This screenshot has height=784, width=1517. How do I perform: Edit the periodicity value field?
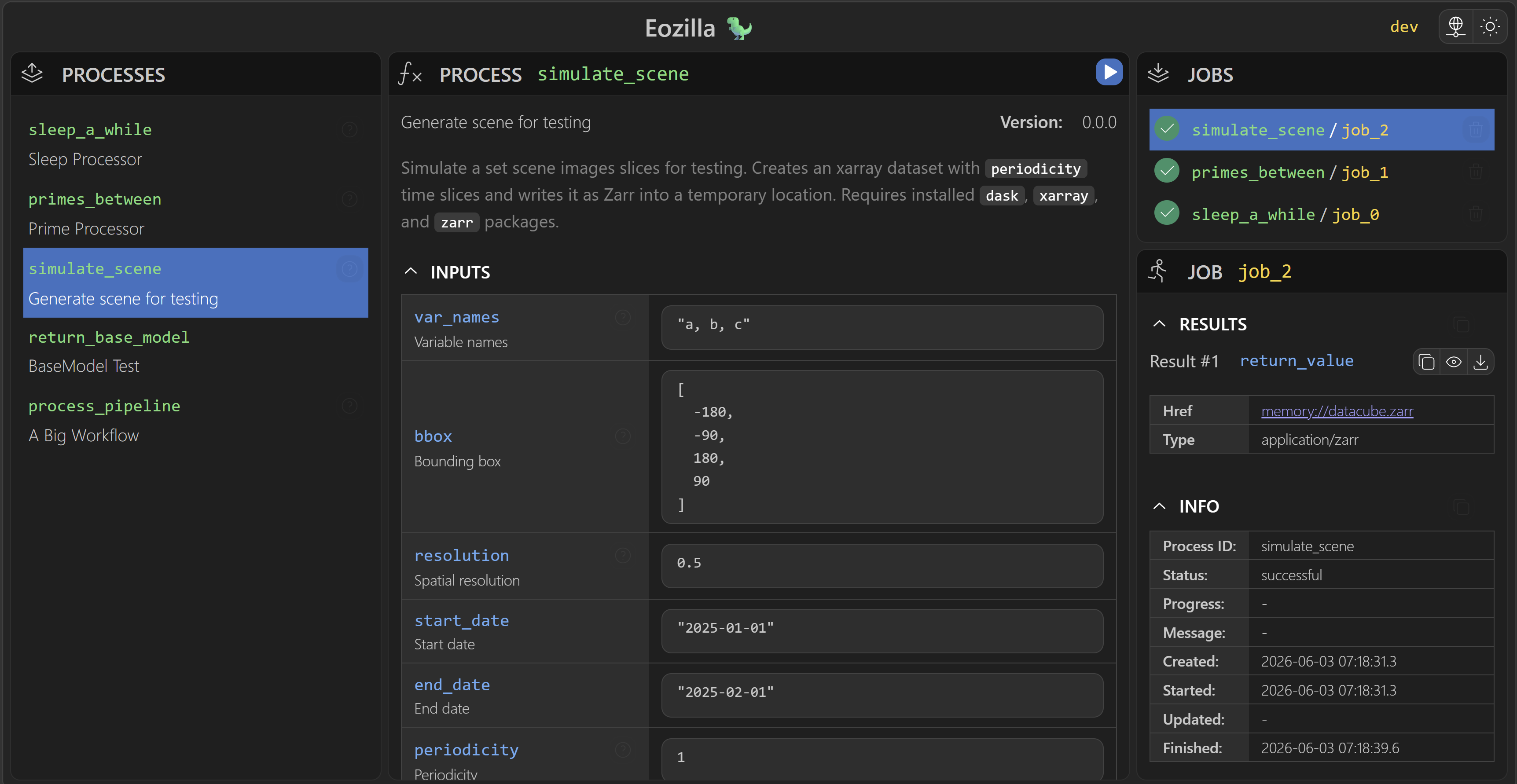click(882, 759)
